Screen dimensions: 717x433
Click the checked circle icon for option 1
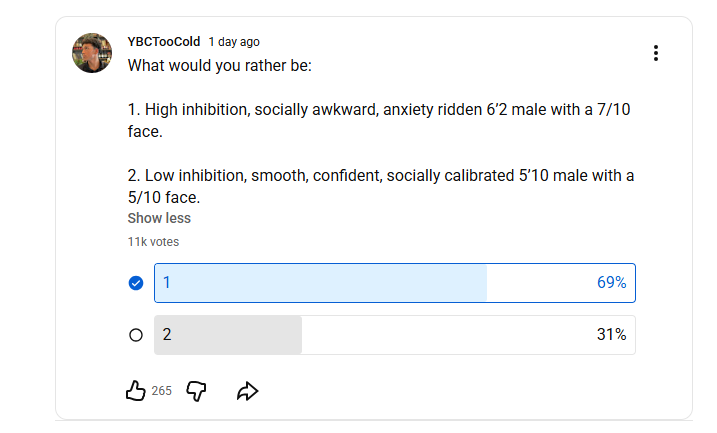tap(136, 283)
